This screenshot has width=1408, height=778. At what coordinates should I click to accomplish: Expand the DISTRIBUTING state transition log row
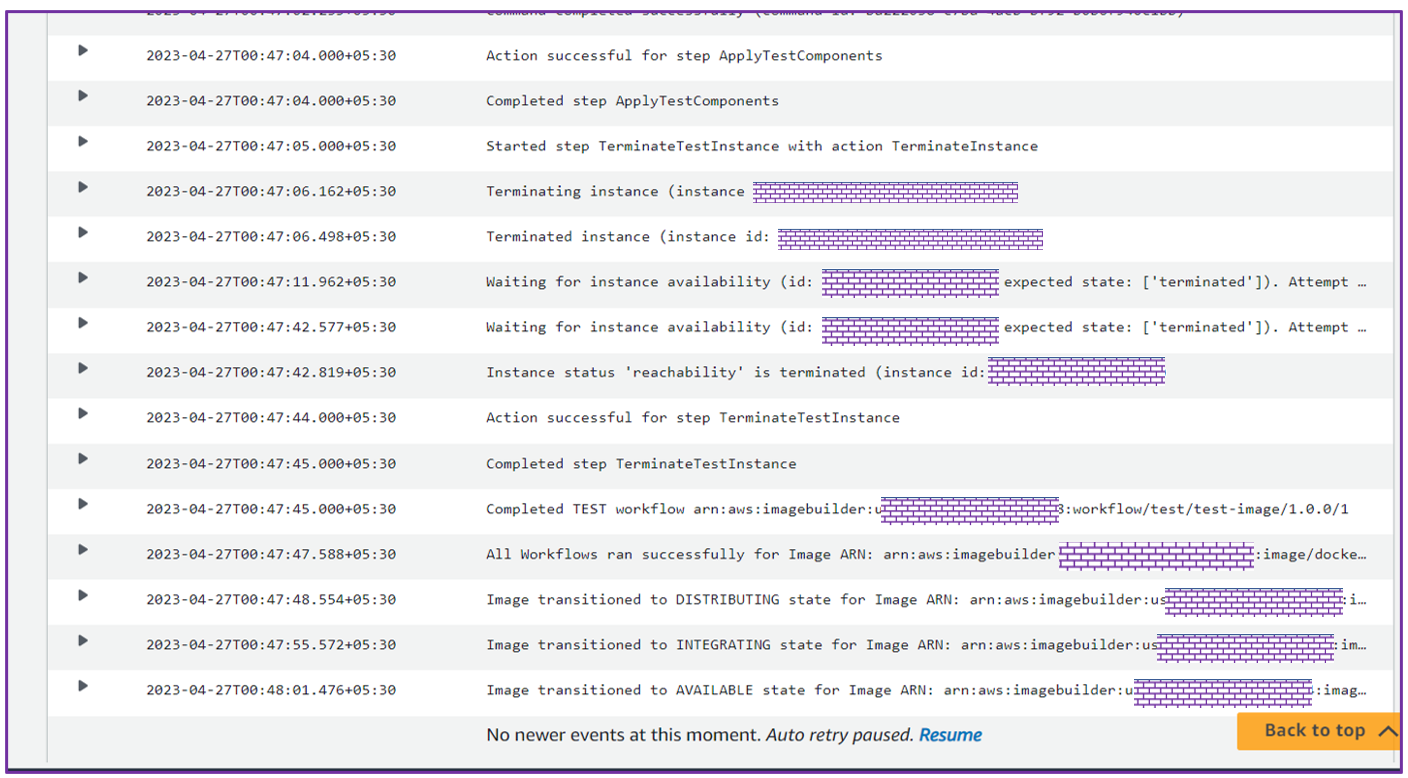pyautogui.click(x=83, y=595)
